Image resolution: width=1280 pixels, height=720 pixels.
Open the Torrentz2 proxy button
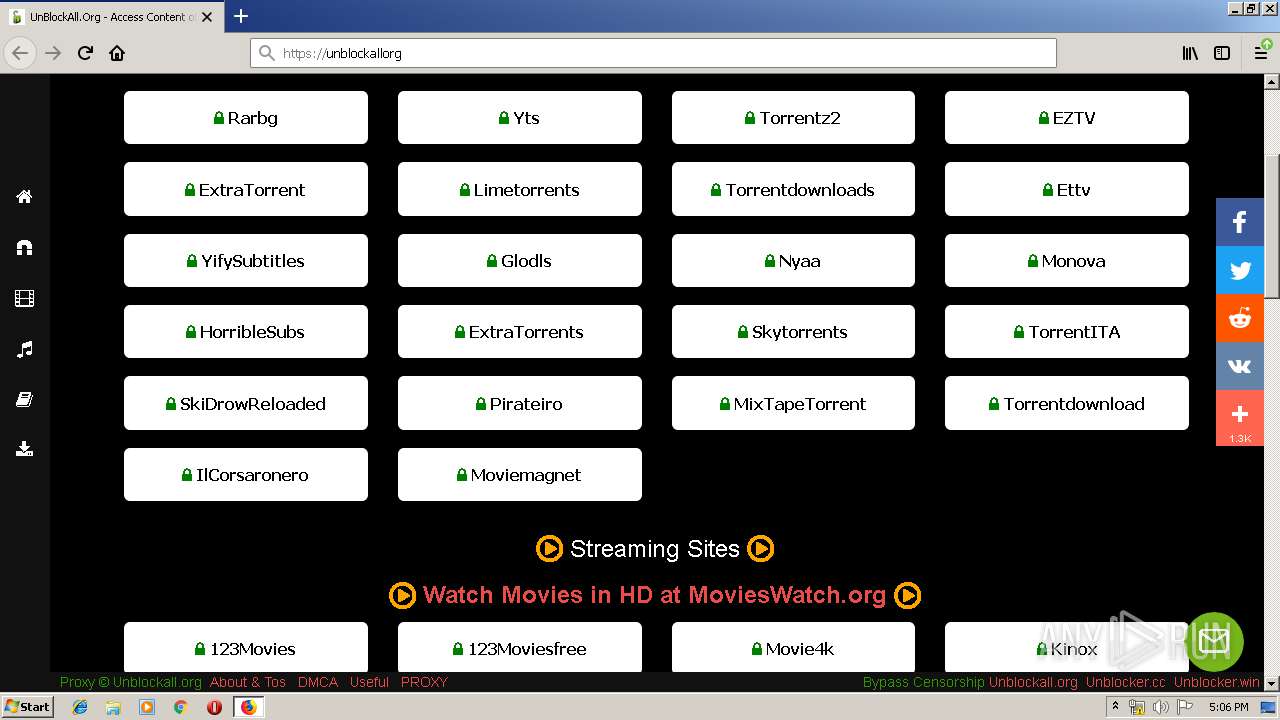tap(793, 118)
